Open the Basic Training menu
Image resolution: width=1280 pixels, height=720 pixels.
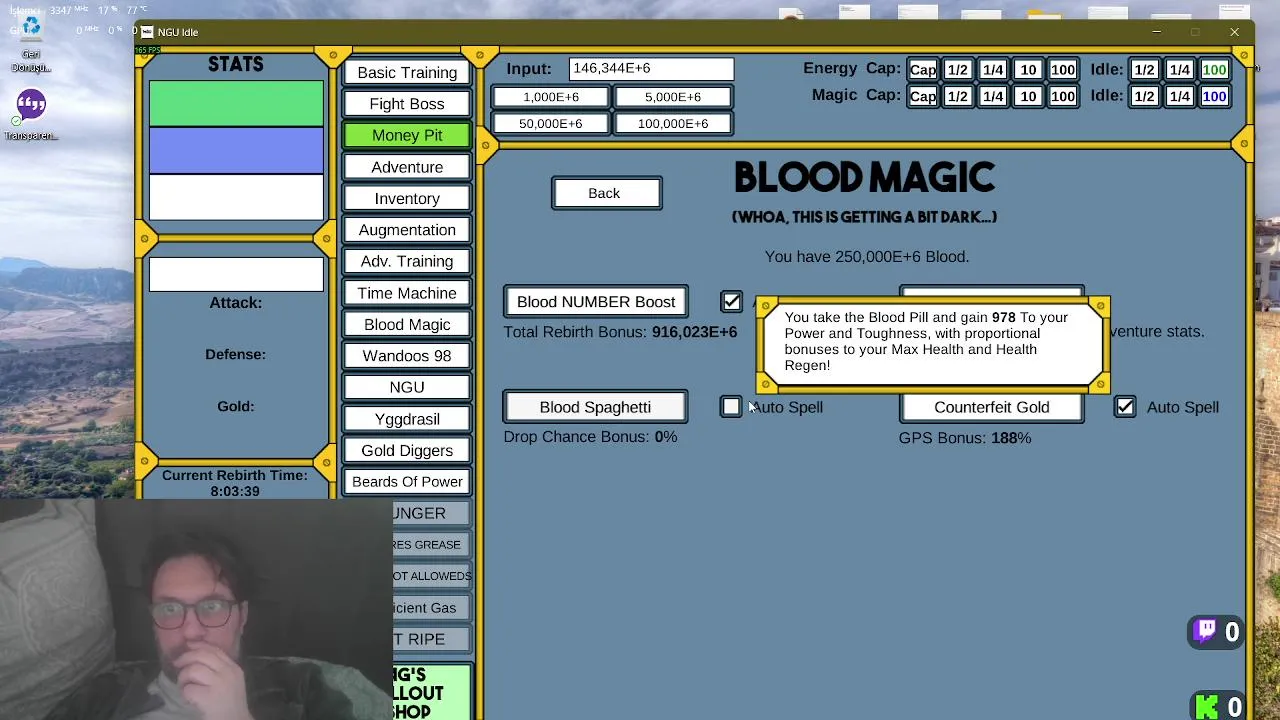407,72
